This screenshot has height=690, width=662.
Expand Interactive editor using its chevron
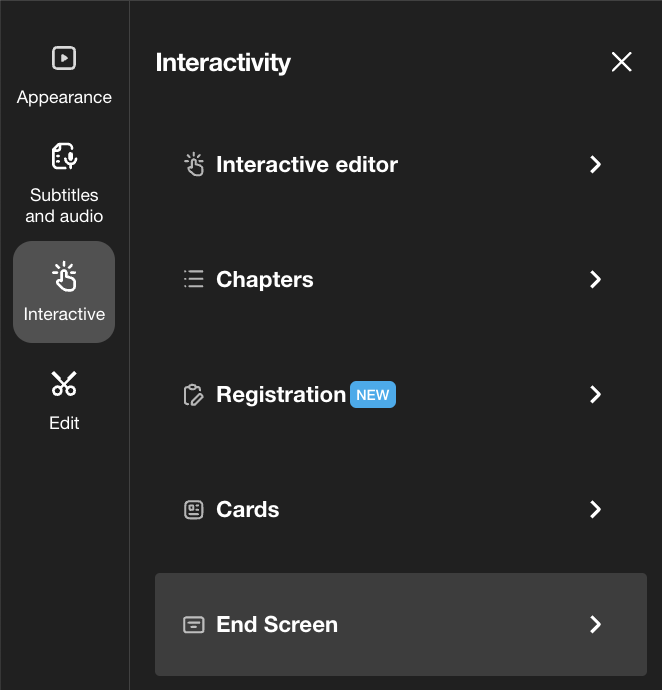tap(596, 165)
